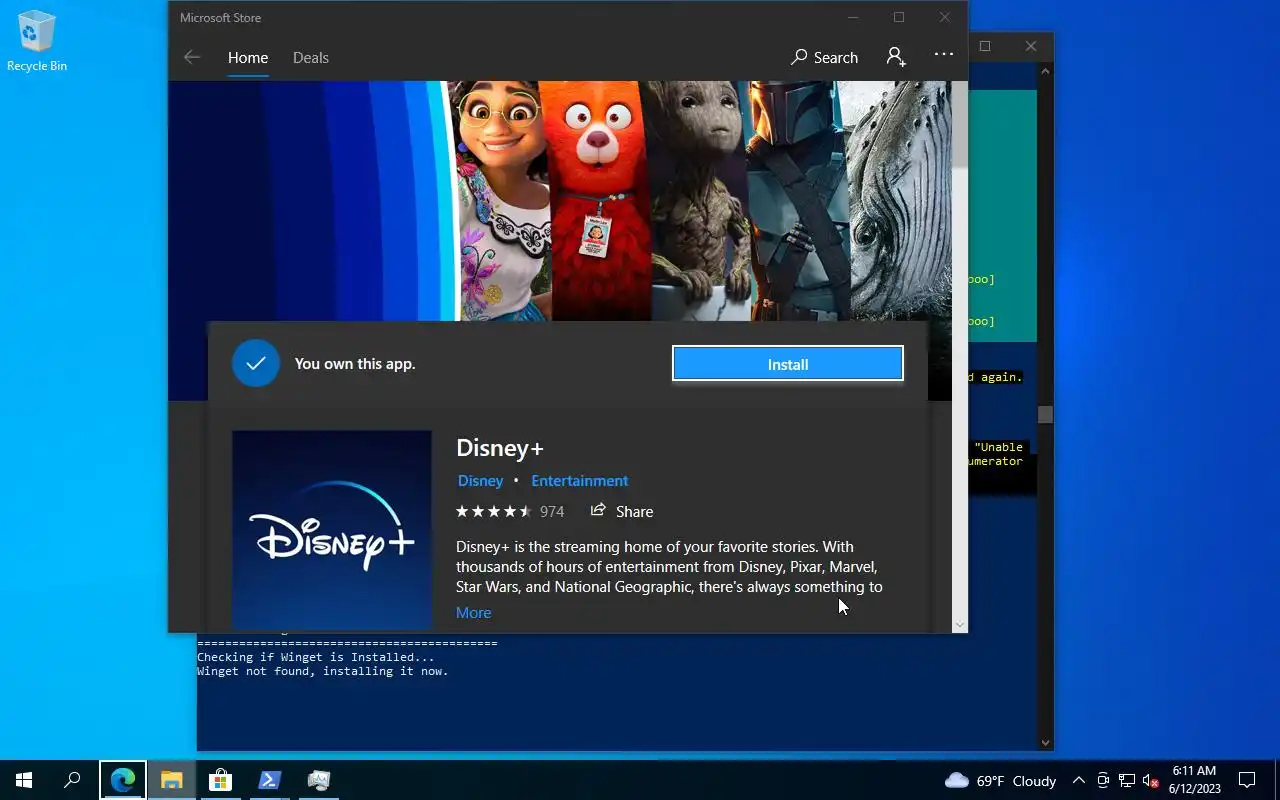The image size is (1280, 800).
Task: Open network status tray icon
Action: point(1127,780)
